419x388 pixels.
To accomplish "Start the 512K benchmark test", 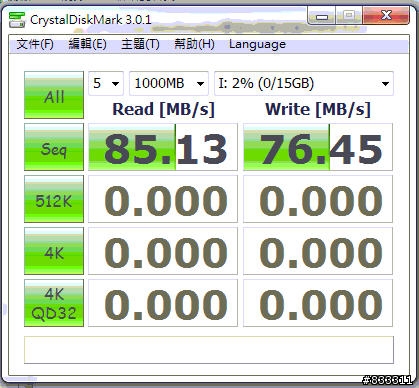I will tap(54, 199).
